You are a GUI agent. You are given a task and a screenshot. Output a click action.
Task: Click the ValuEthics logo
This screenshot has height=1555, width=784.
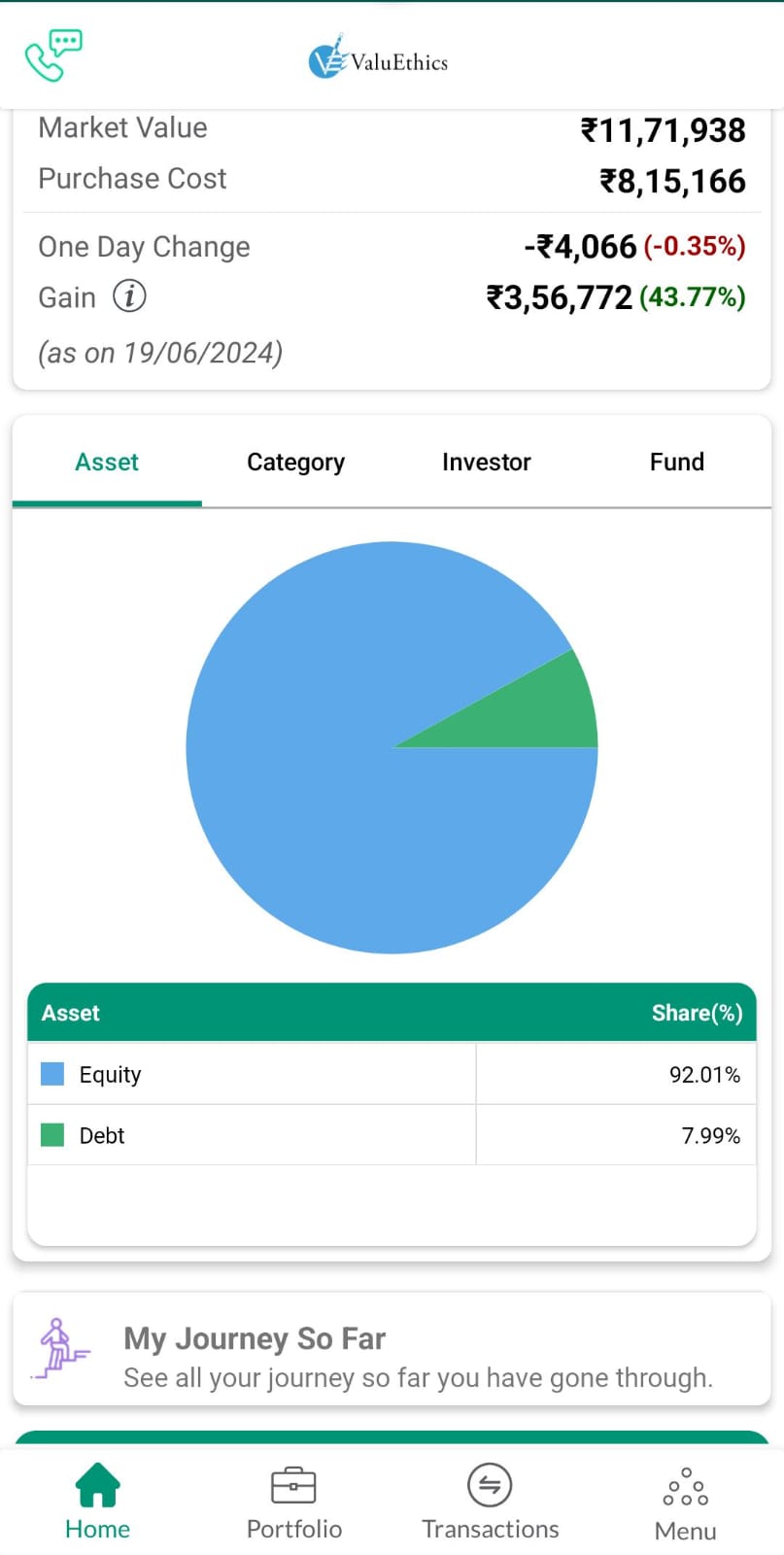379,58
